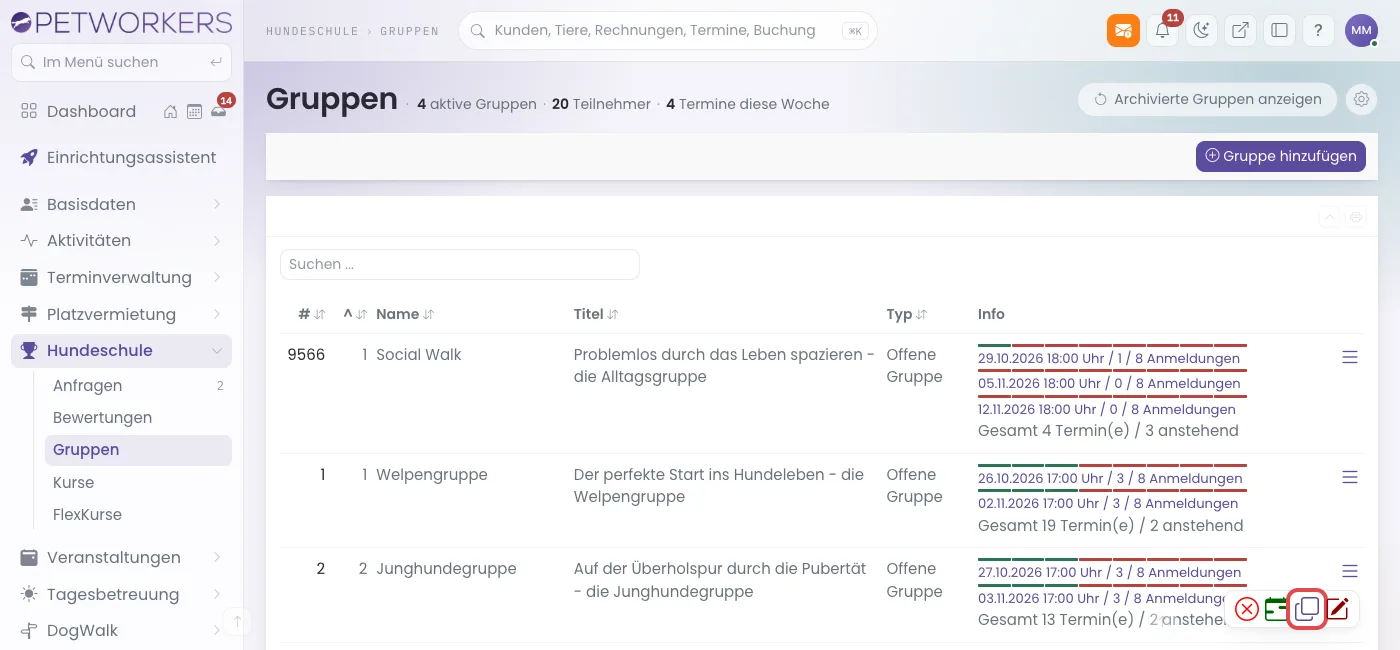This screenshot has height=650, width=1400.
Task: Click the 'Welpengruppe' name cell
Action: [432, 475]
